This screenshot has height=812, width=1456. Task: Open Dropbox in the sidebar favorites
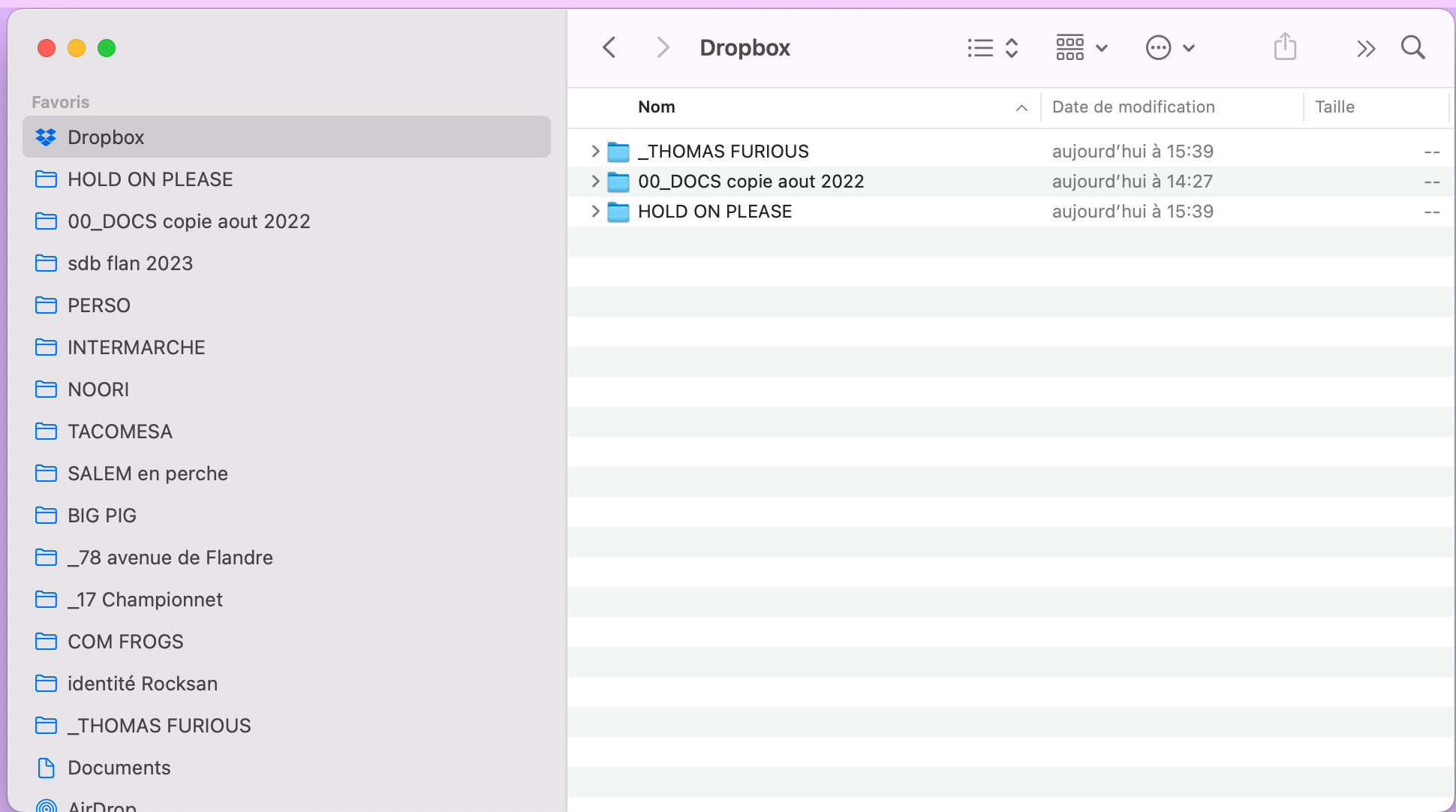point(287,137)
